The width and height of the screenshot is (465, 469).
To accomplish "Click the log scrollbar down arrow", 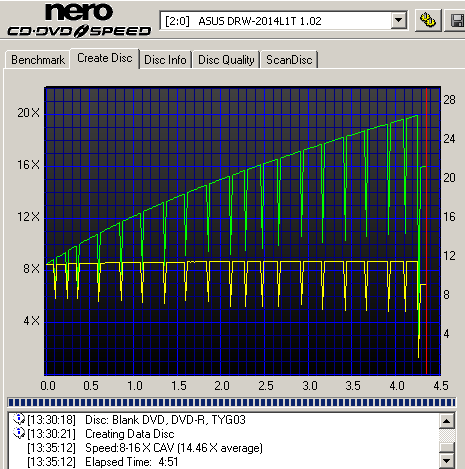I will 447,461.
